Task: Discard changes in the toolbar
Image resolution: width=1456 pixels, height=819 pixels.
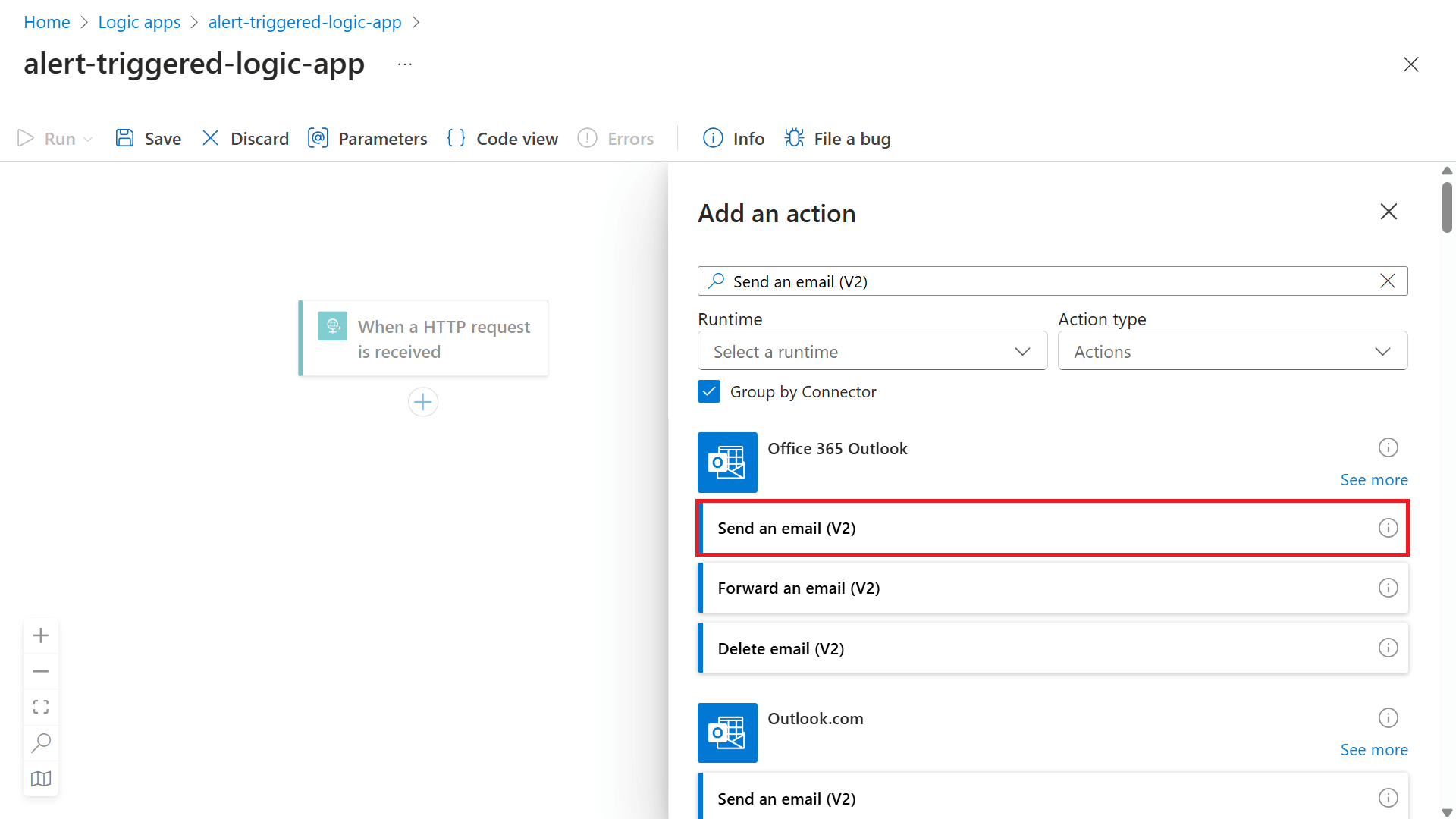Action: (246, 139)
